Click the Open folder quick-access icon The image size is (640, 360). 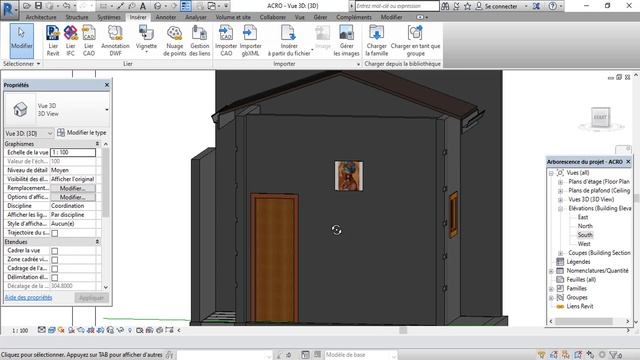click(x=27, y=6)
